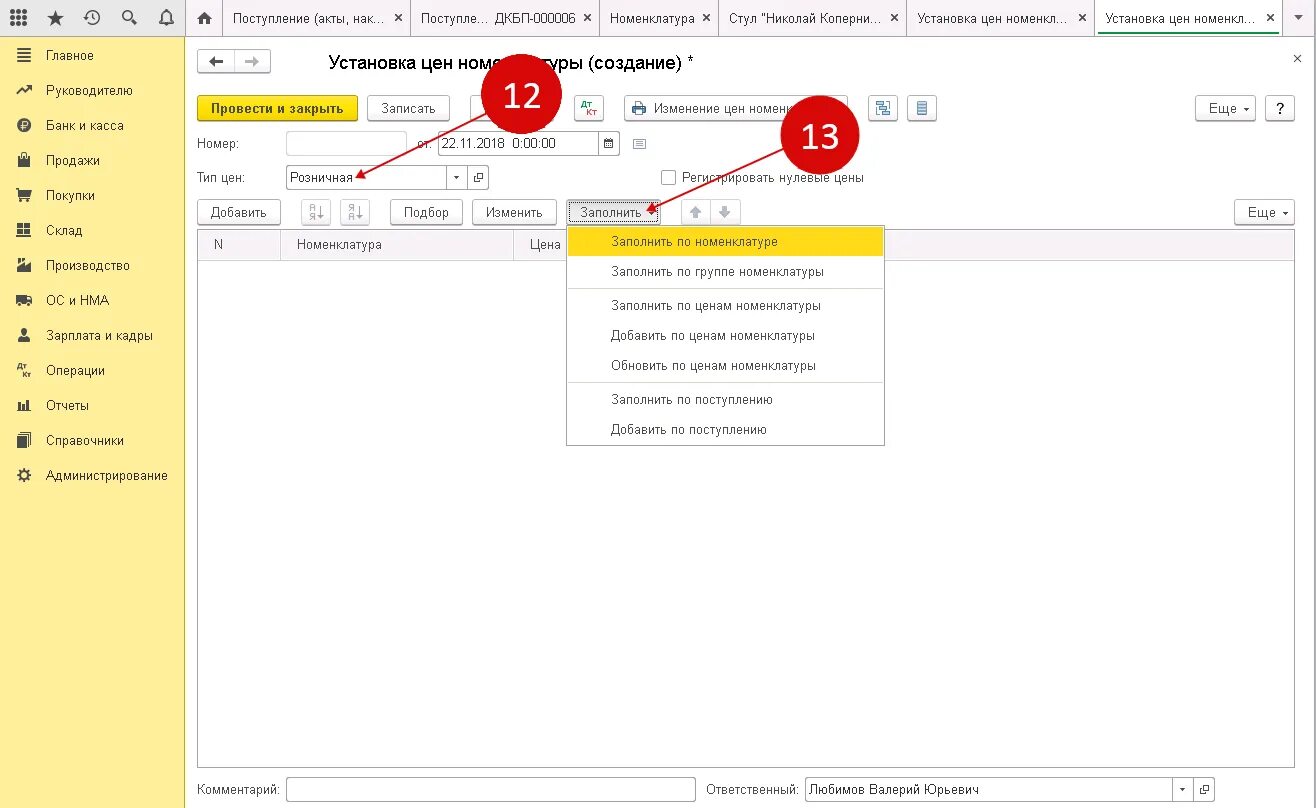The height and width of the screenshot is (808, 1316).
Task: Go to the Home page icon
Action: (x=205, y=18)
